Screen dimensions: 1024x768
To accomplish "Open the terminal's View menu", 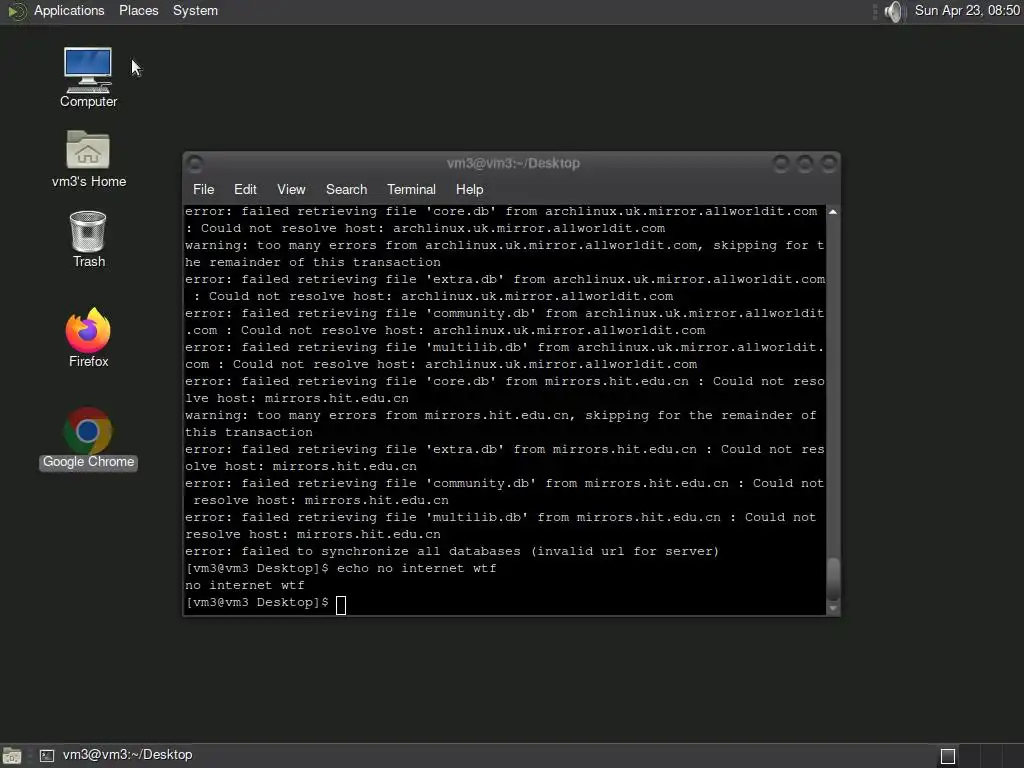I will click(291, 189).
